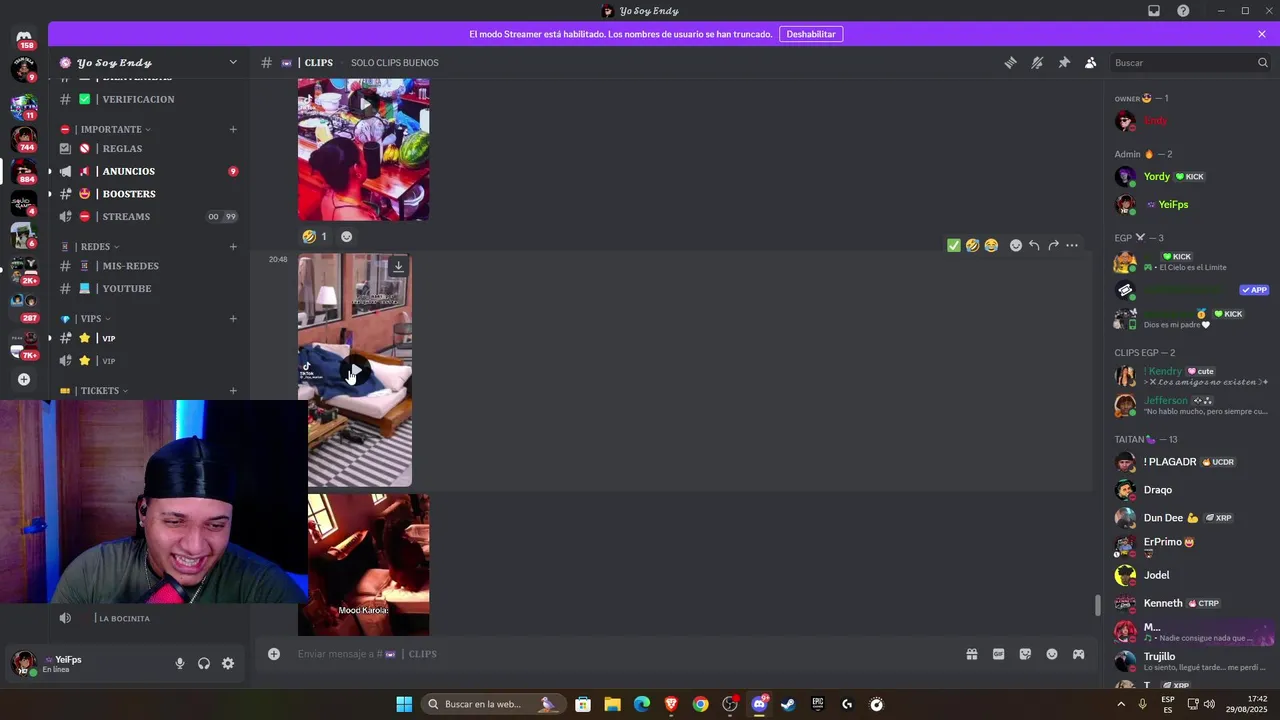Open Discord direct messages home icon
Viewport: 1280px width, 720px height.
tap(24, 37)
